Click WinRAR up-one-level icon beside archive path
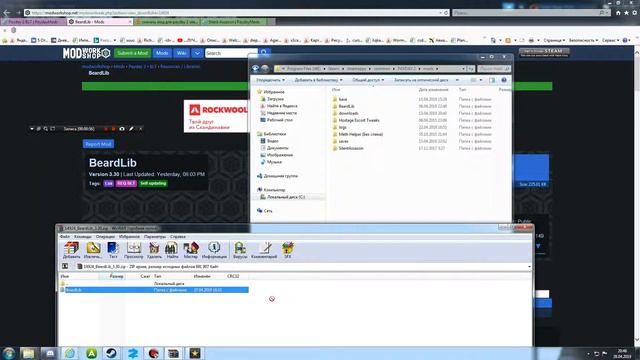Viewport: 640px width, 360px height. coord(65,266)
